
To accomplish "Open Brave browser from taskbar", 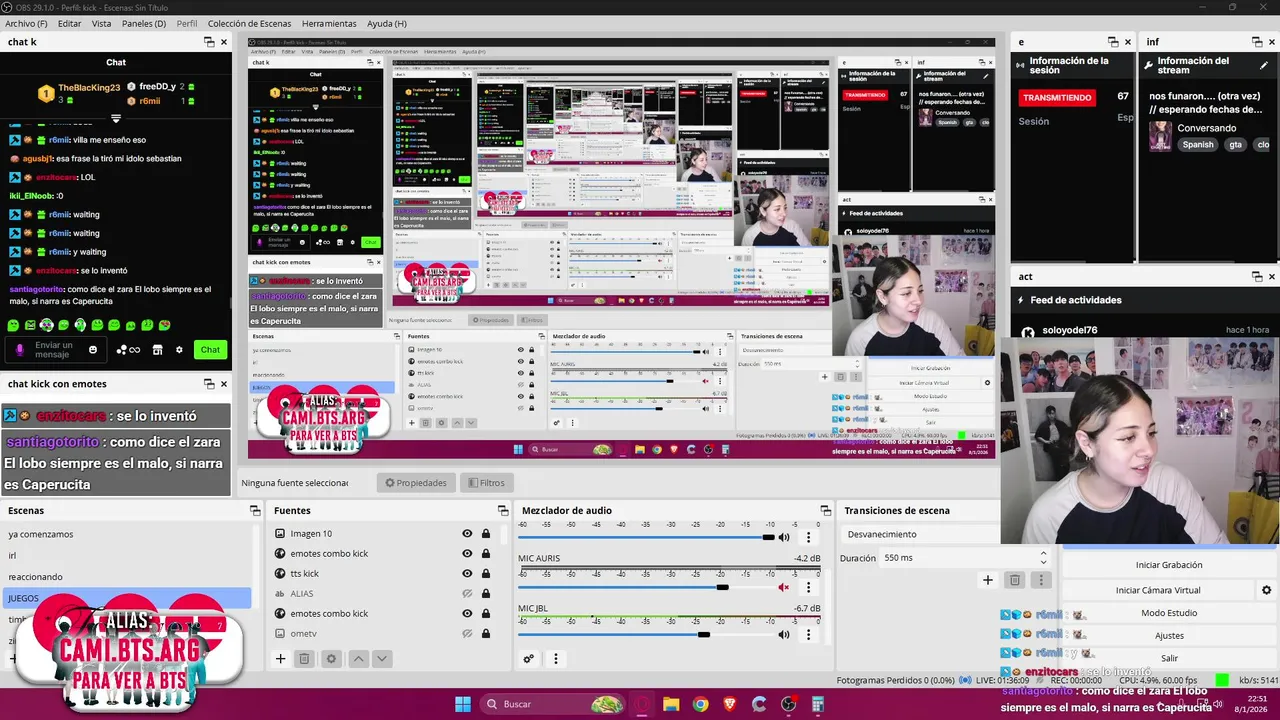I will tap(729, 704).
